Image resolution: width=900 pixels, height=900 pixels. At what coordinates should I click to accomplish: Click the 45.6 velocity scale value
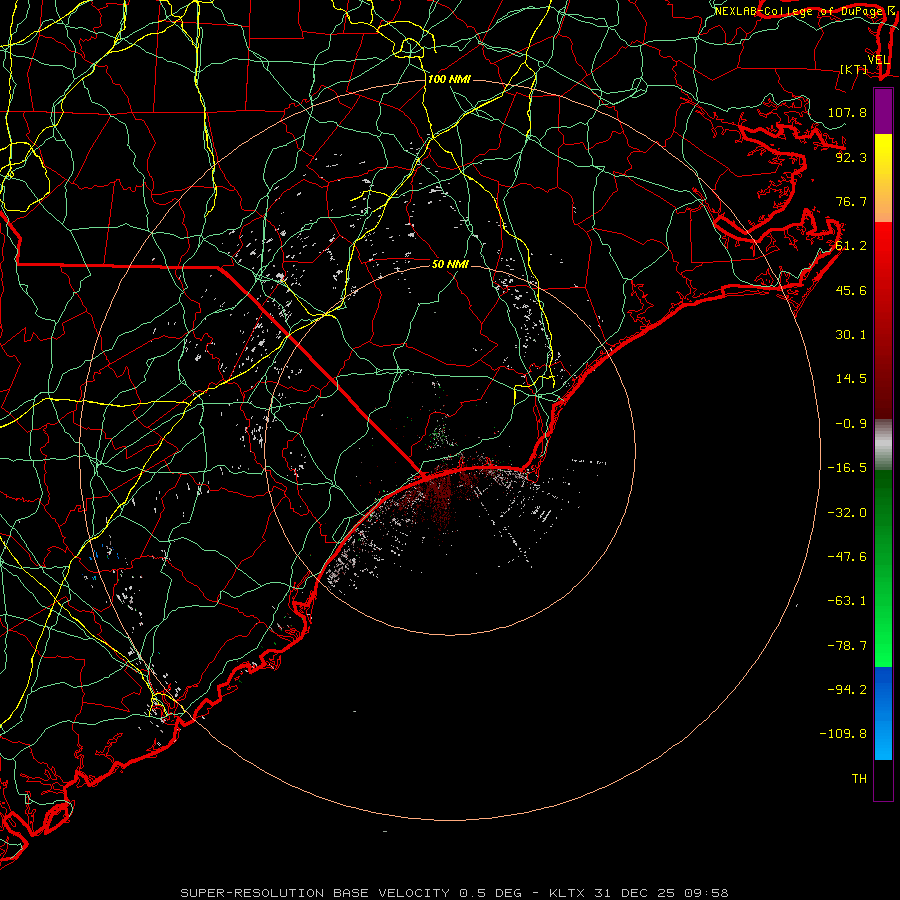[851, 290]
